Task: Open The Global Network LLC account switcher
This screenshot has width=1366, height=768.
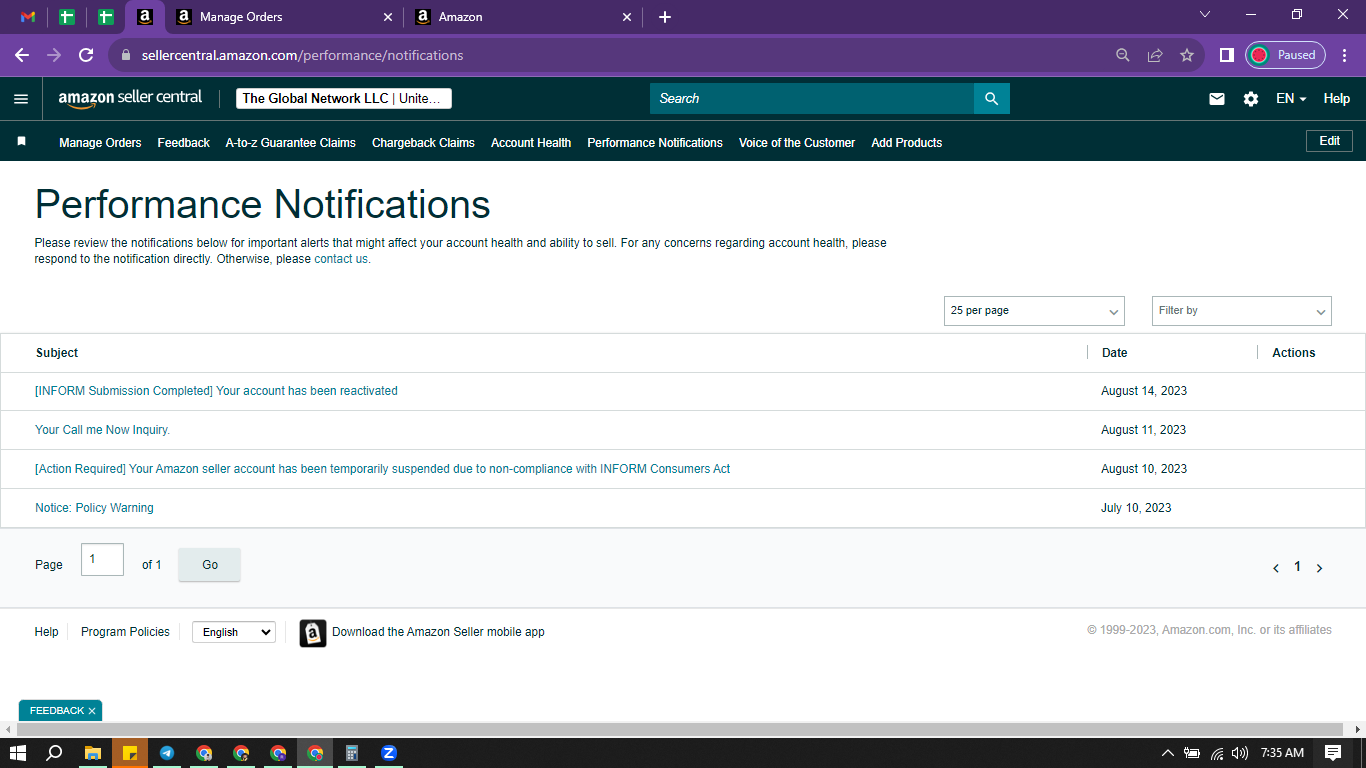Action: (344, 98)
